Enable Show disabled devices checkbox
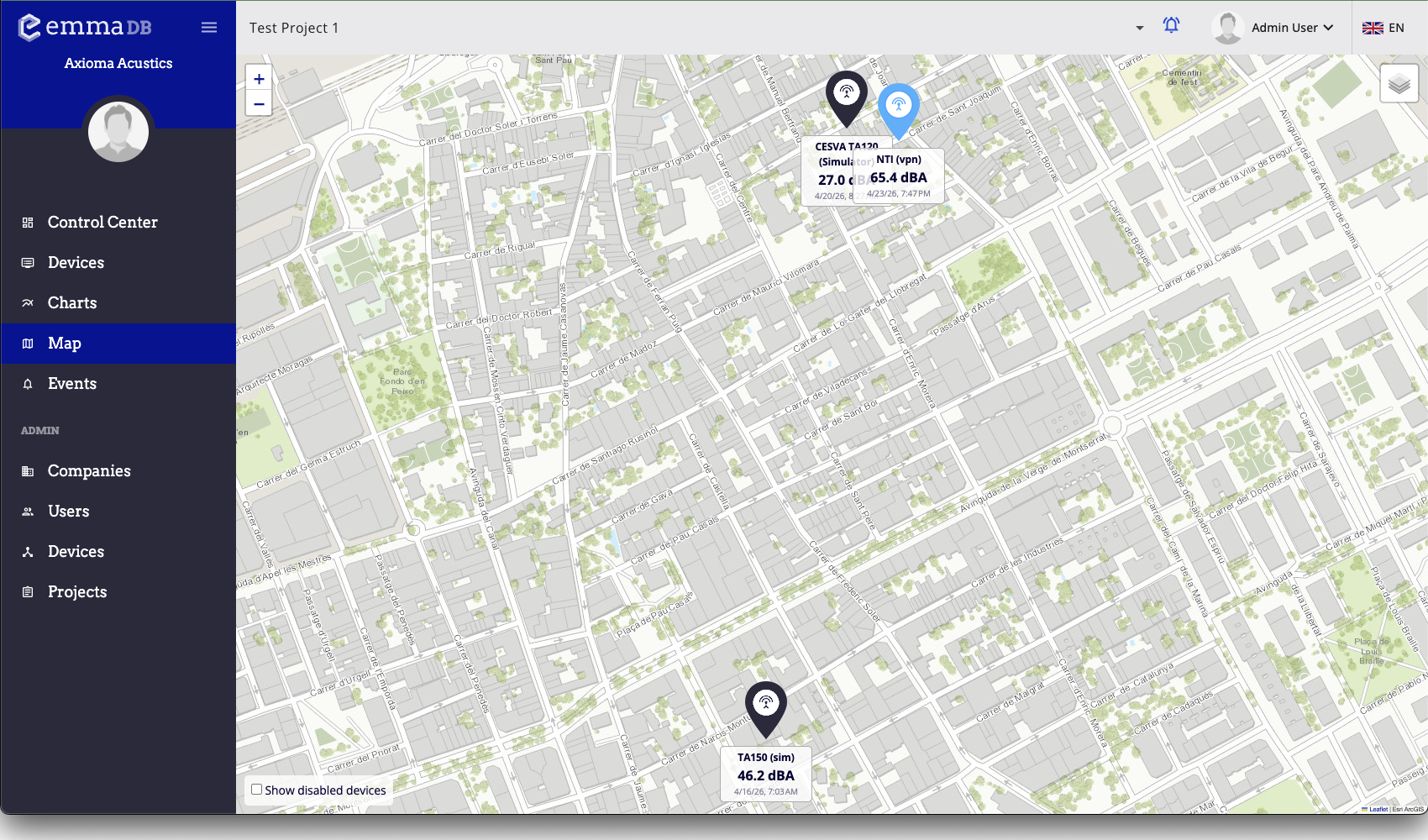This screenshot has height=840, width=1428. click(x=257, y=790)
